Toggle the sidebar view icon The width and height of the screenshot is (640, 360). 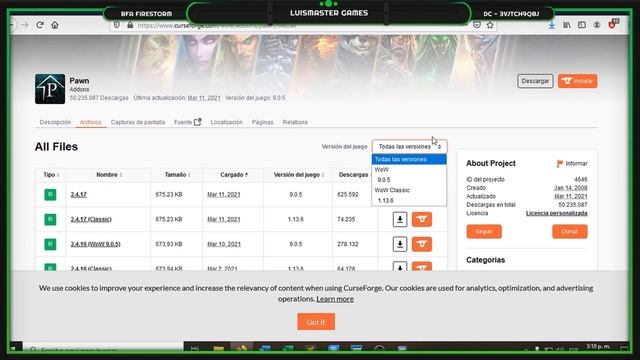[582, 25]
